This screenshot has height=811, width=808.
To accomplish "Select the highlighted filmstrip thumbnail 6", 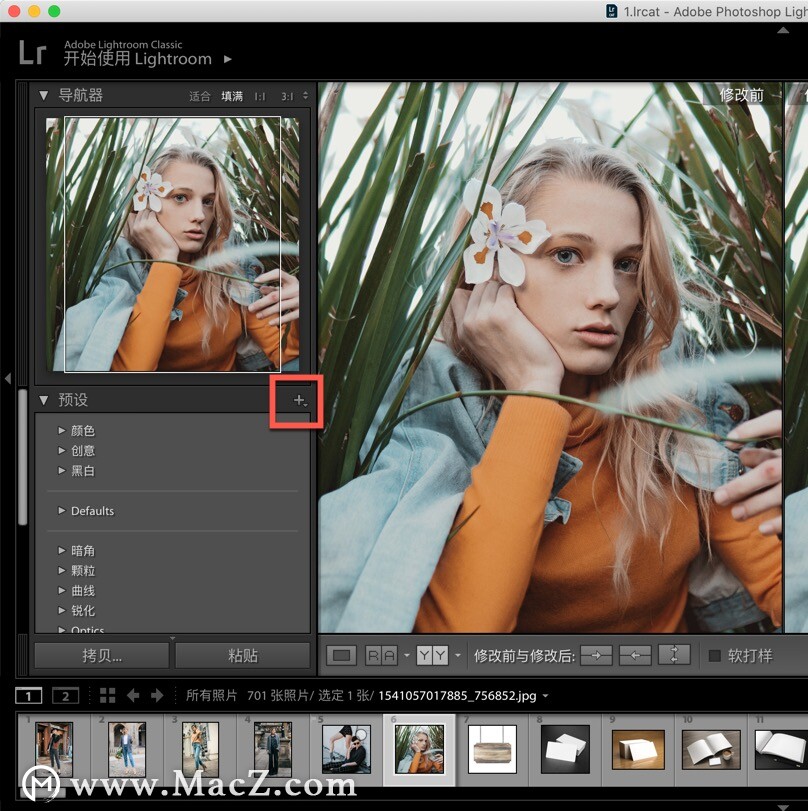I will pos(419,749).
